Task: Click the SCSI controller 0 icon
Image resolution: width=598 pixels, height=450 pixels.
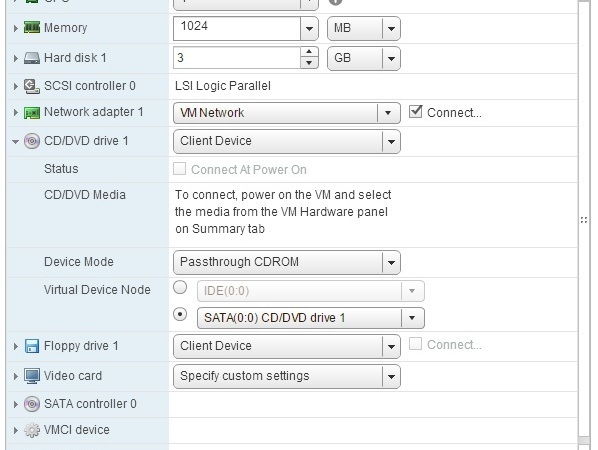Action: tap(32, 86)
